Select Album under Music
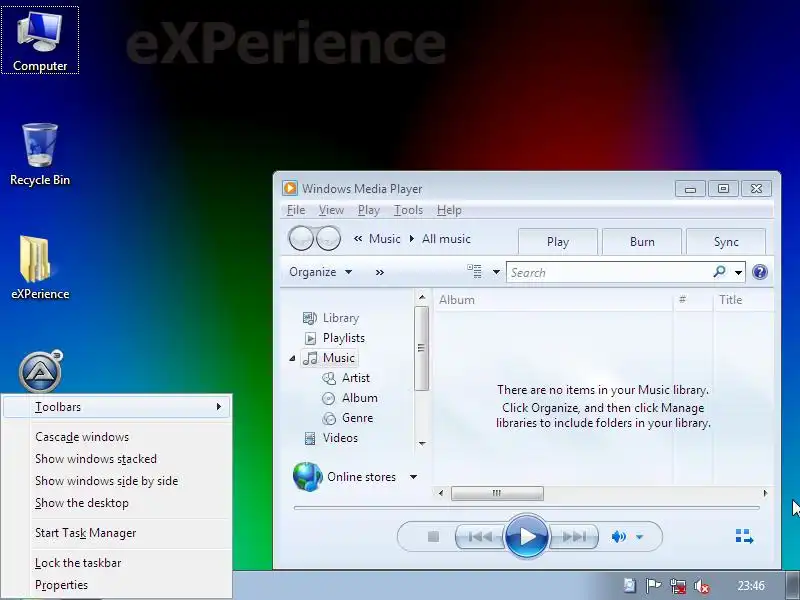The width and height of the screenshot is (800, 600). click(x=351, y=398)
